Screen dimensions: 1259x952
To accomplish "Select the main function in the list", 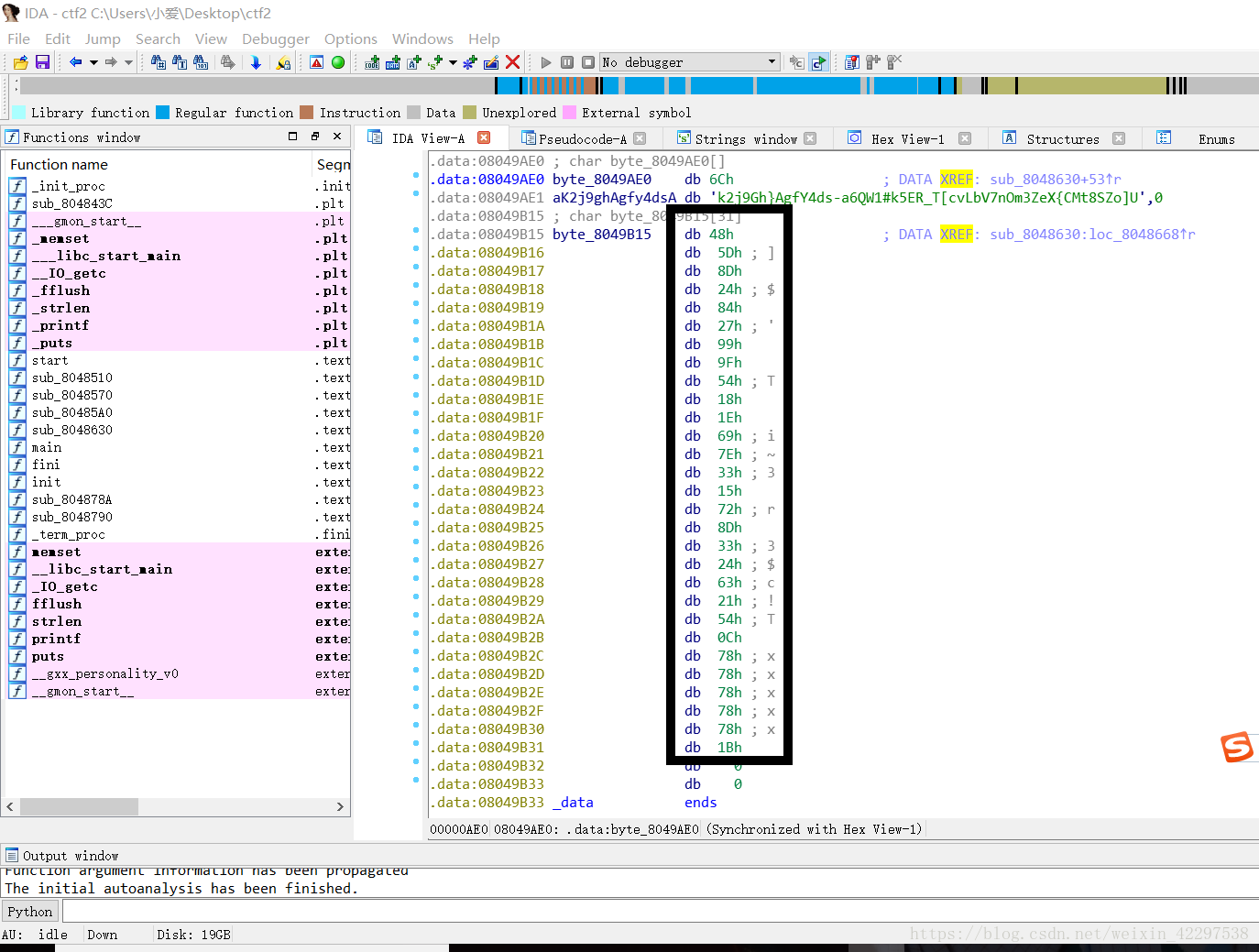I will tap(47, 447).
